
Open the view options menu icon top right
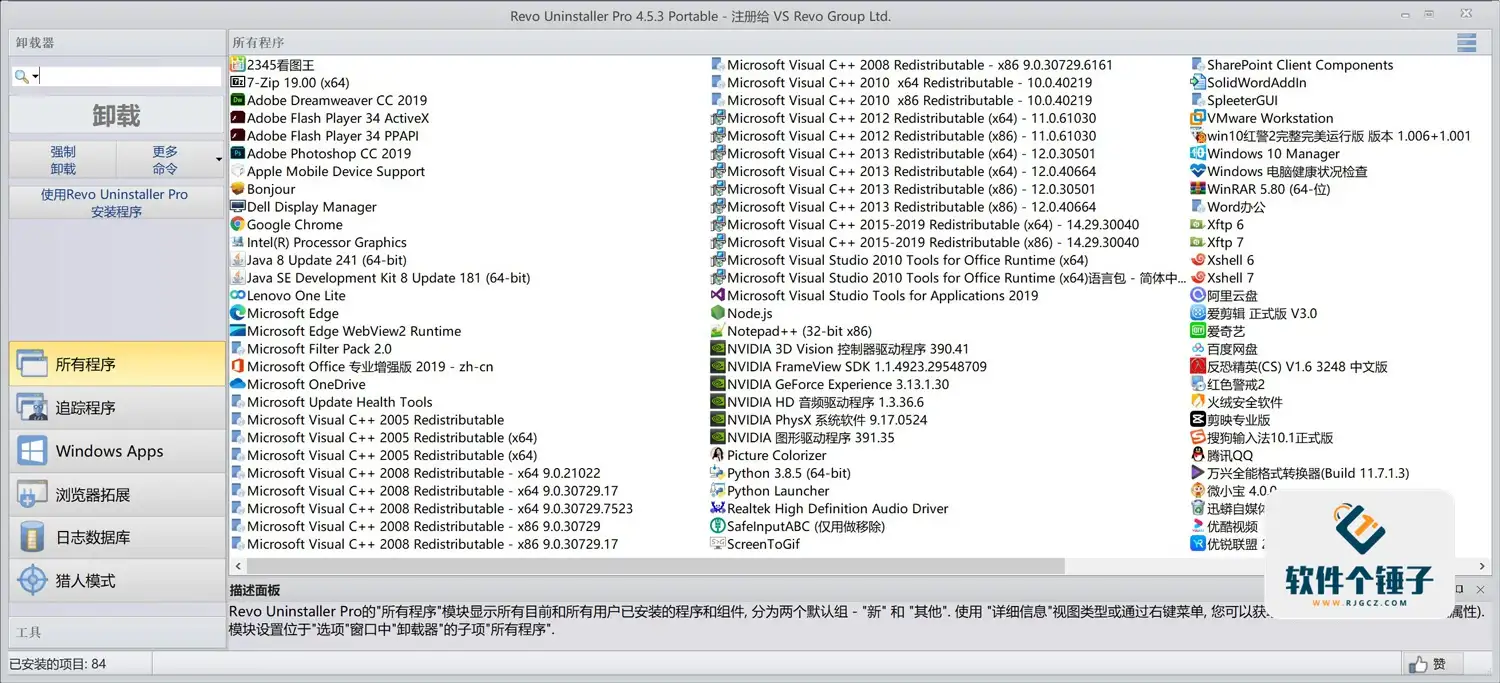point(1467,42)
